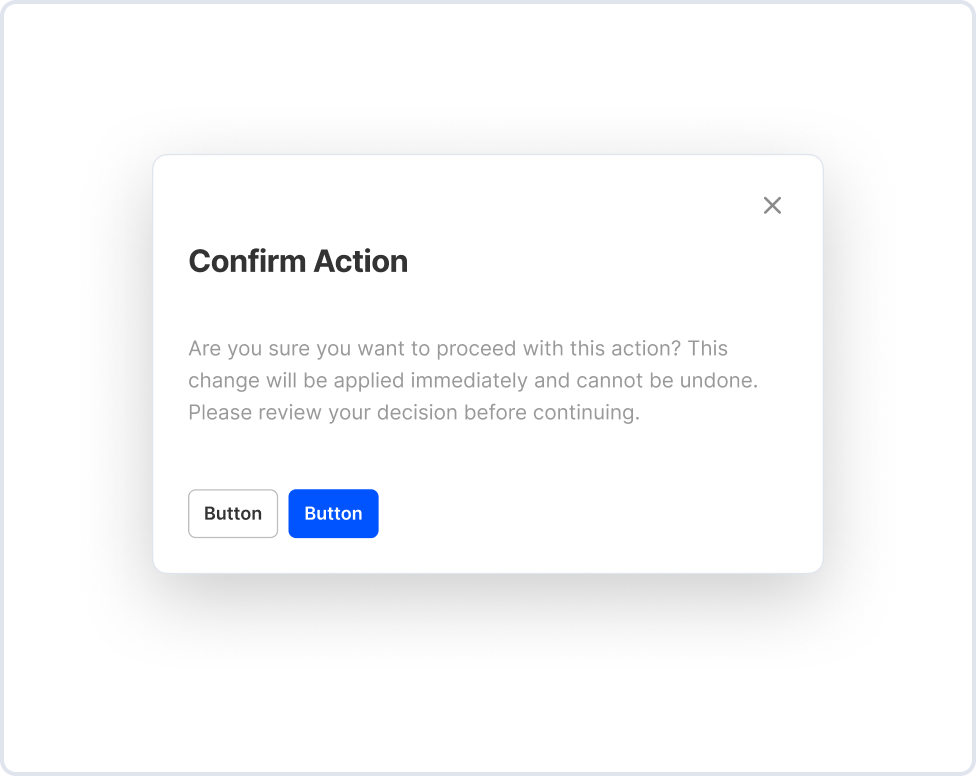Click the dialog's description paragraph
This screenshot has width=976, height=776.
473,380
